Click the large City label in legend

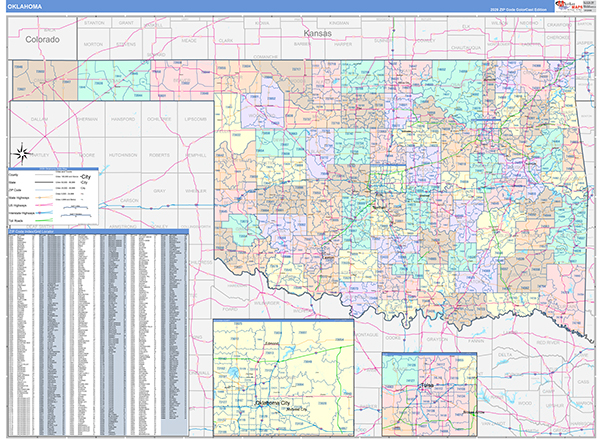pos(87,176)
